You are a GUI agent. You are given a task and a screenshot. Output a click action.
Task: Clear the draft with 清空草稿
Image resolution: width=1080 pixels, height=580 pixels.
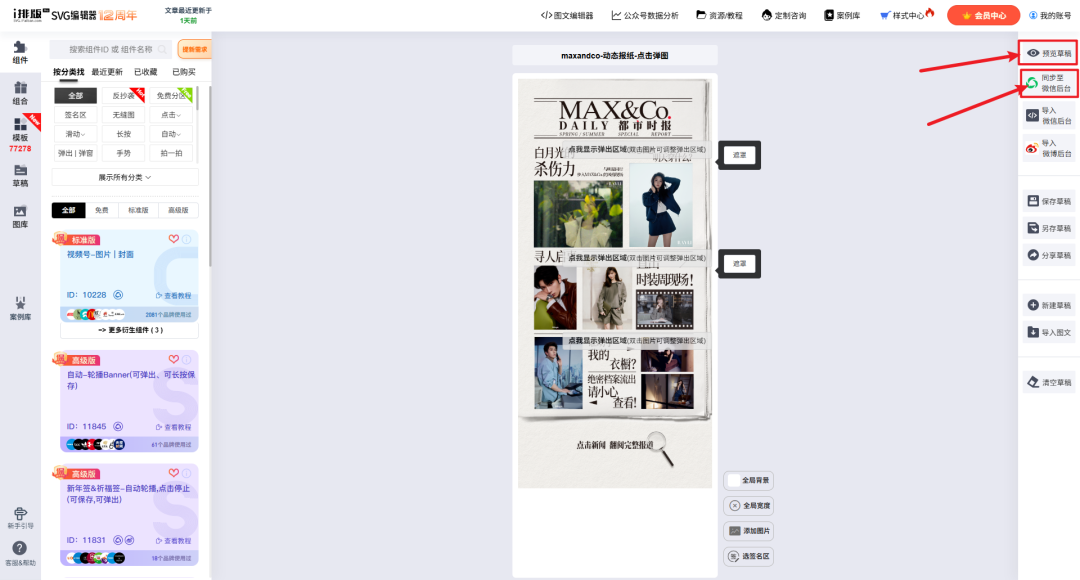(1048, 382)
